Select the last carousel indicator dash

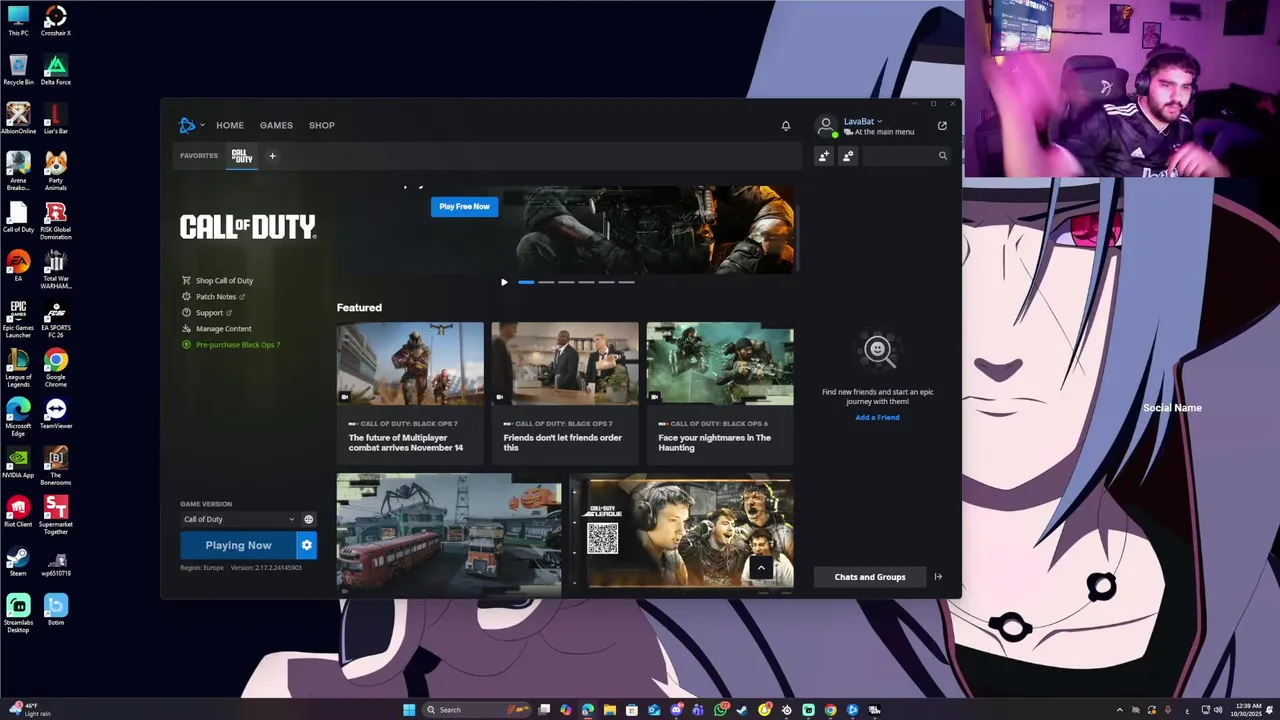coord(626,282)
